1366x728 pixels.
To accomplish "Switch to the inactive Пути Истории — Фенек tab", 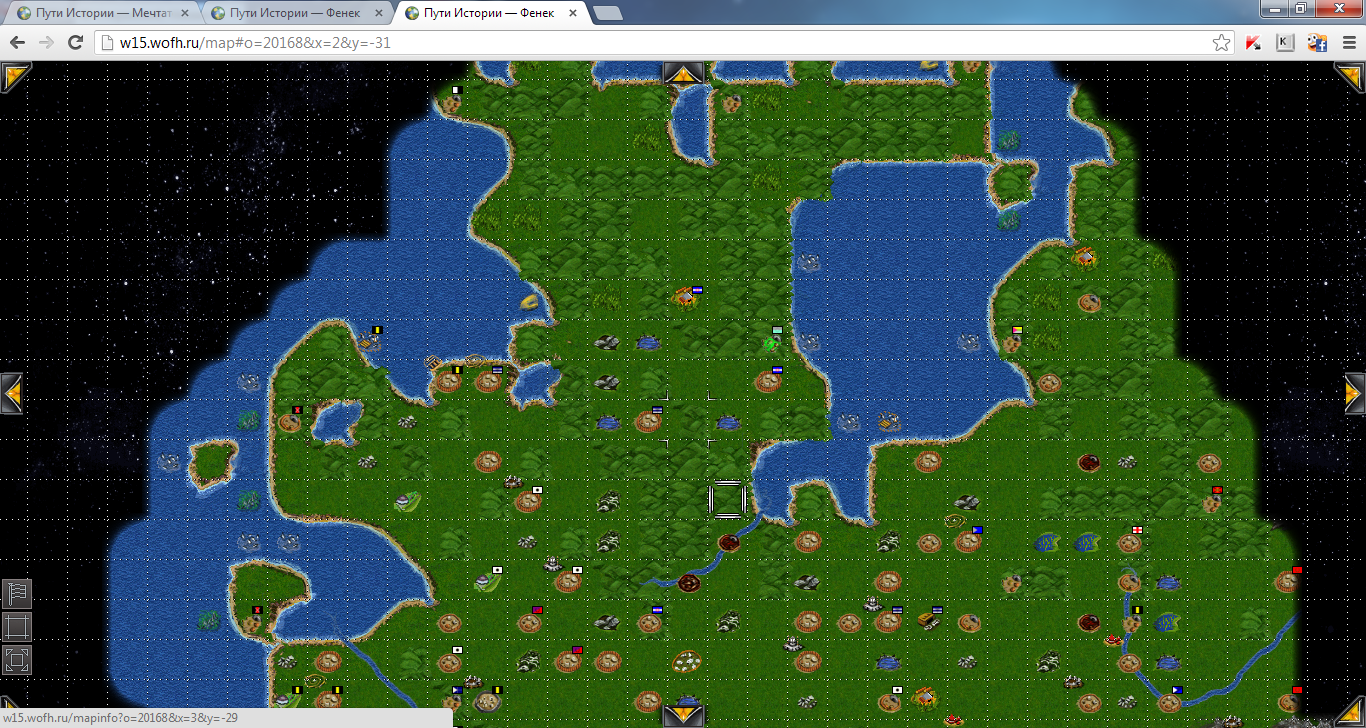I will 294,13.
